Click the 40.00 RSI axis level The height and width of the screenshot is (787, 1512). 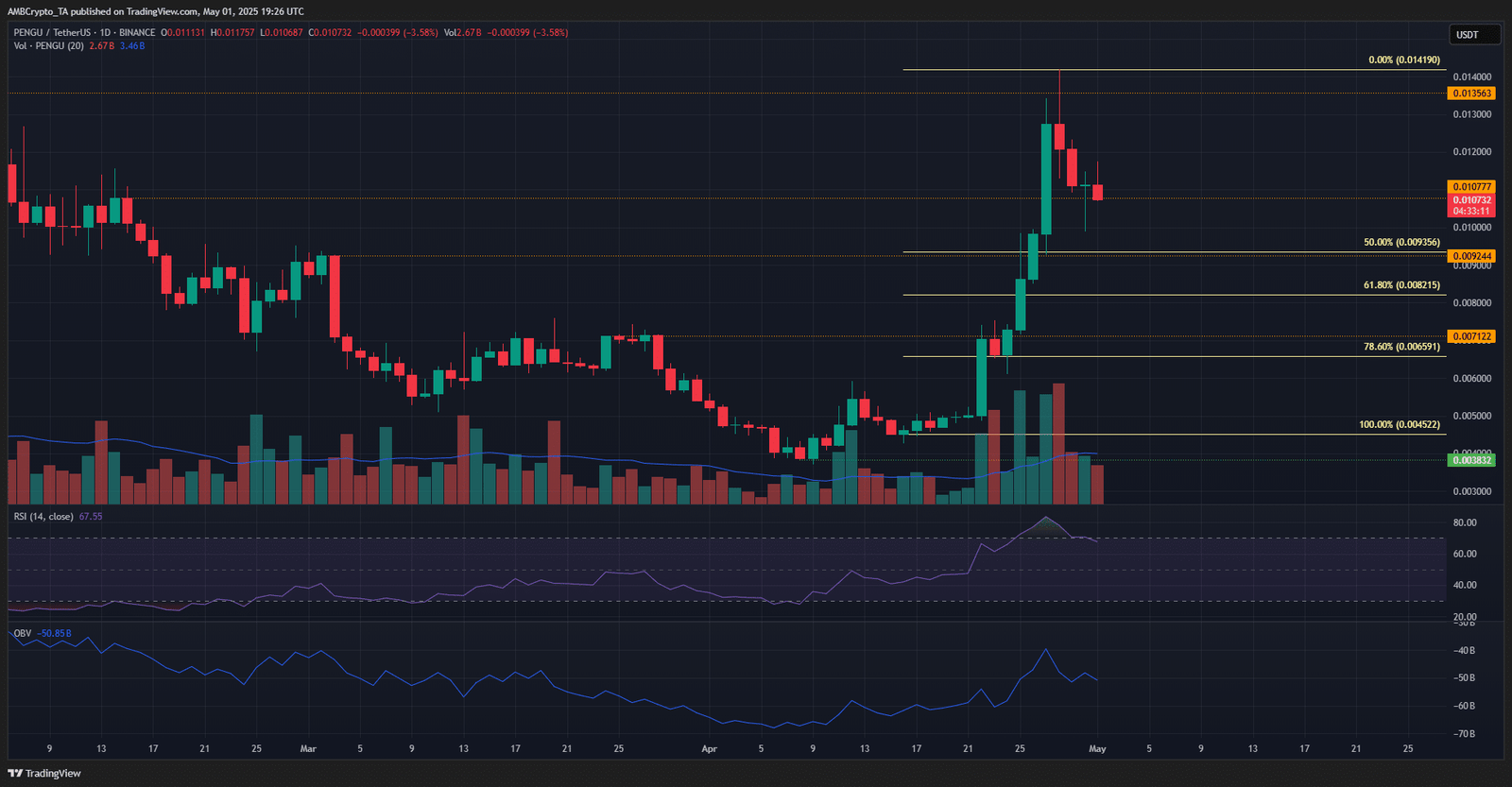tap(1465, 585)
